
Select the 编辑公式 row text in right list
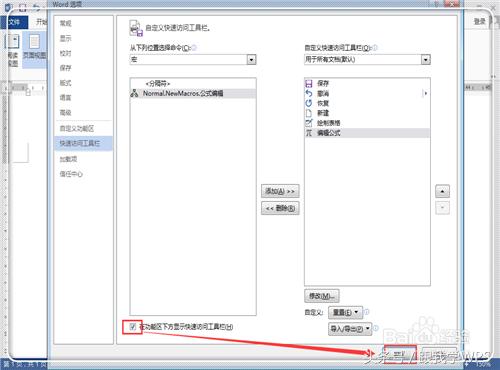328,133
